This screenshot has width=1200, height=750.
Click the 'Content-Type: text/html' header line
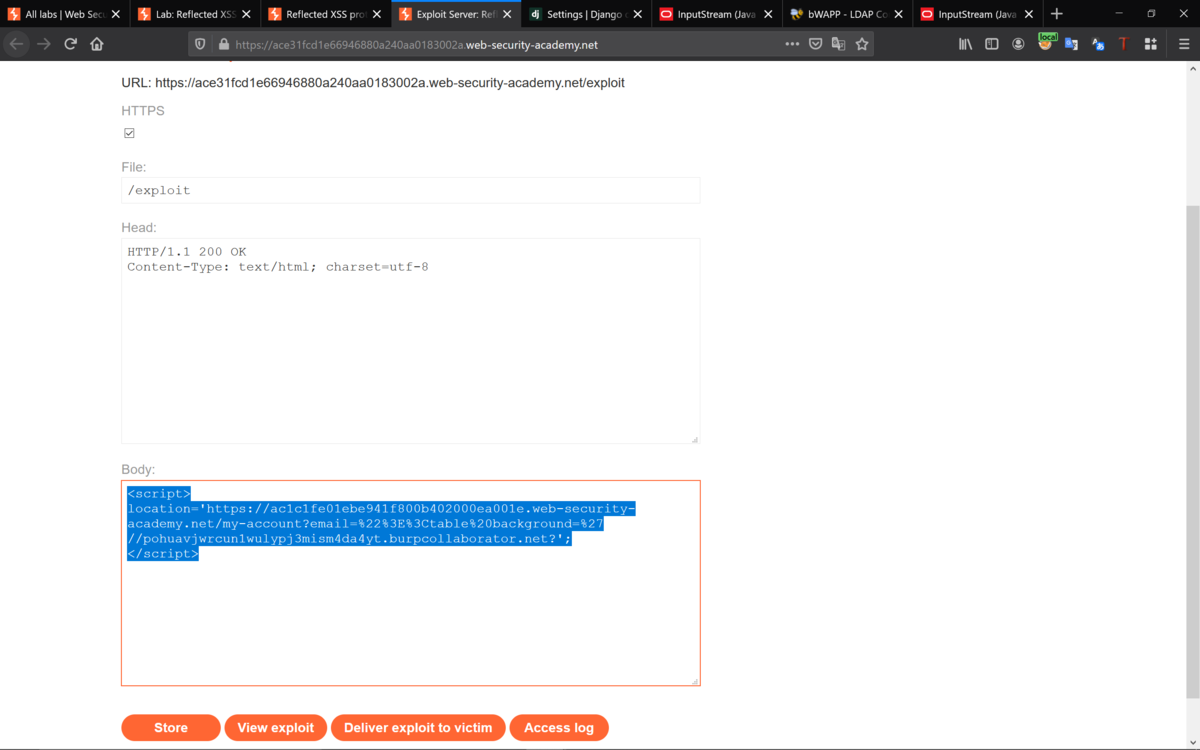click(x=278, y=267)
